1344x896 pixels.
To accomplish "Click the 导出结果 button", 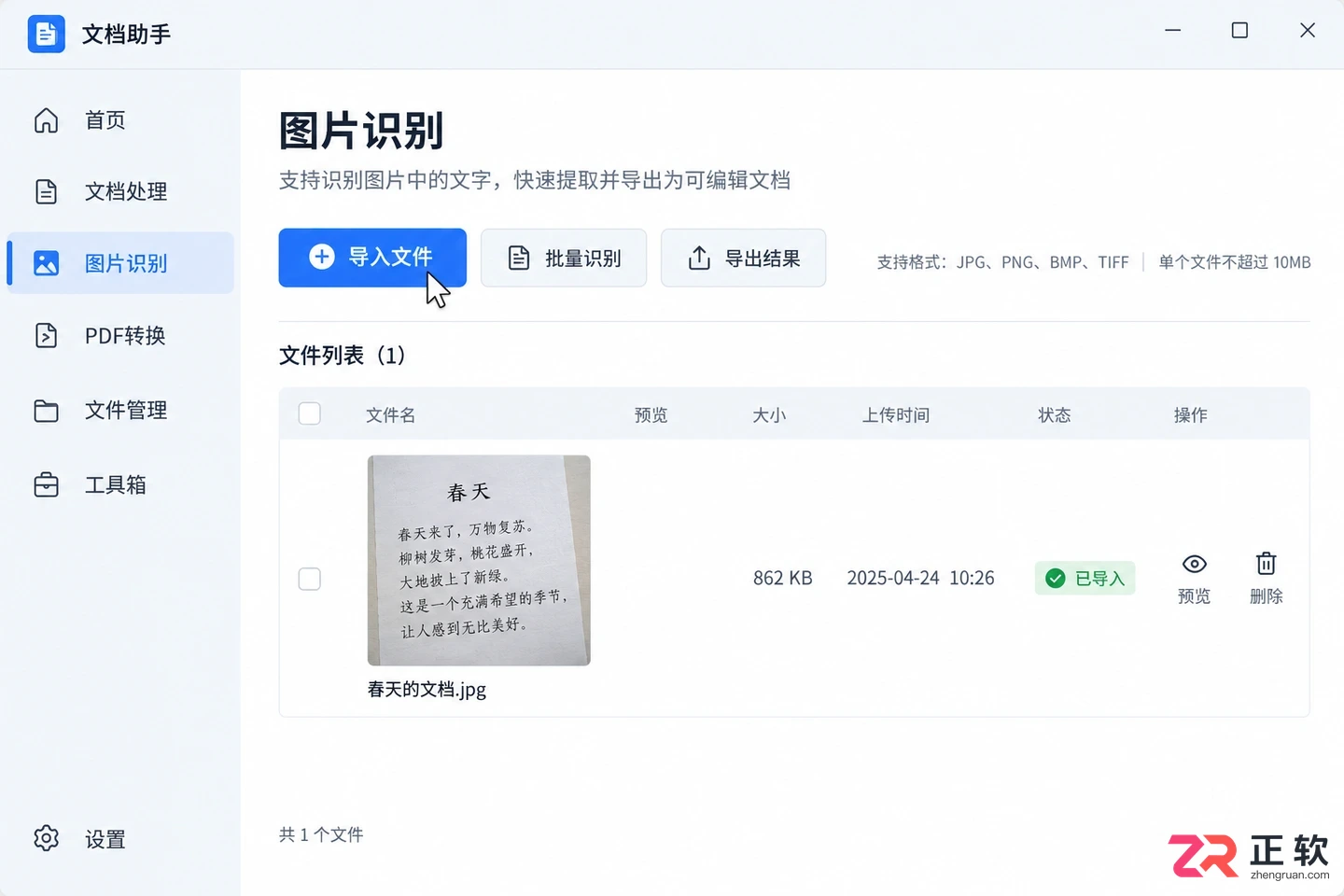I will (743, 258).
